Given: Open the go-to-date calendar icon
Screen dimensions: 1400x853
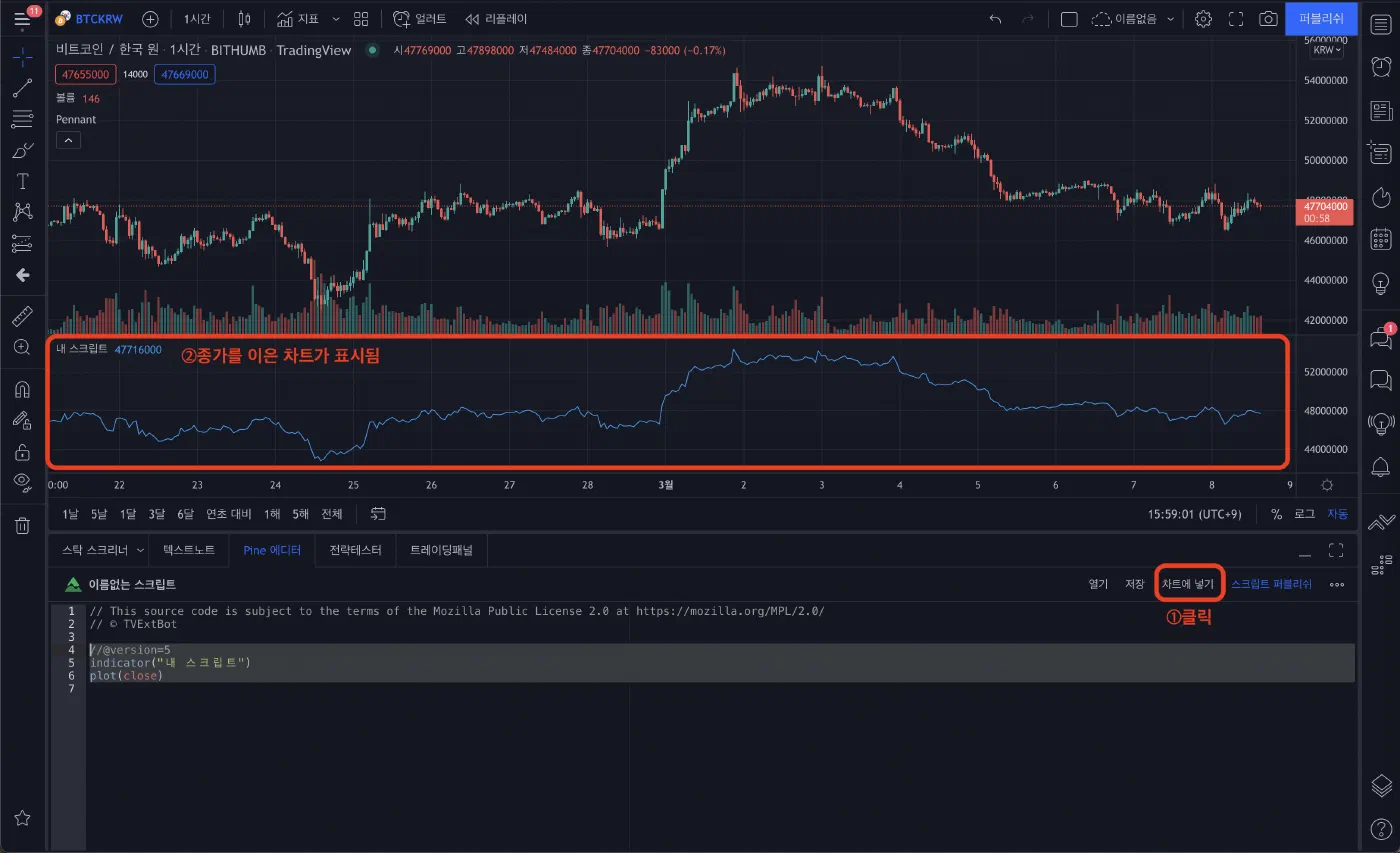Looking at the screenshot, I should tap(378, 514).
